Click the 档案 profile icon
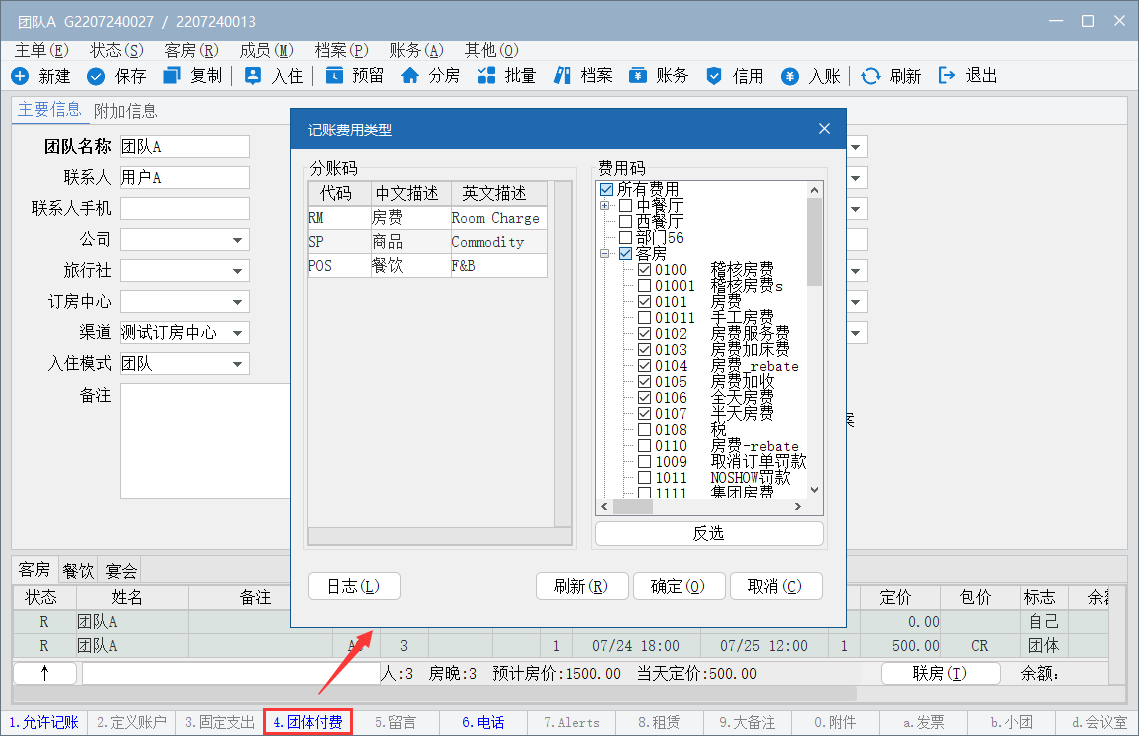 562,76
